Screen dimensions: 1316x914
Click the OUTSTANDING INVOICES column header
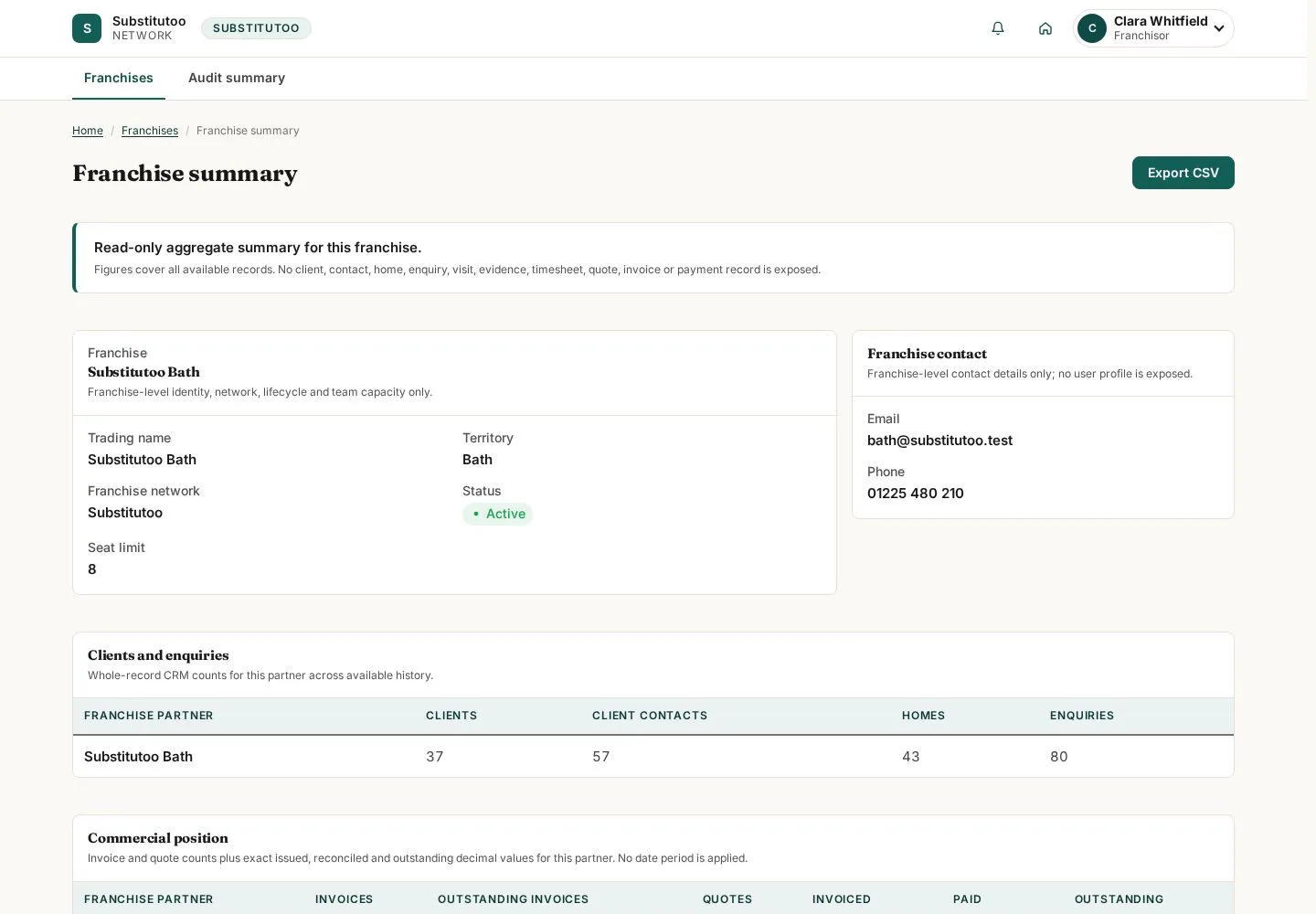tap(513, 899)
